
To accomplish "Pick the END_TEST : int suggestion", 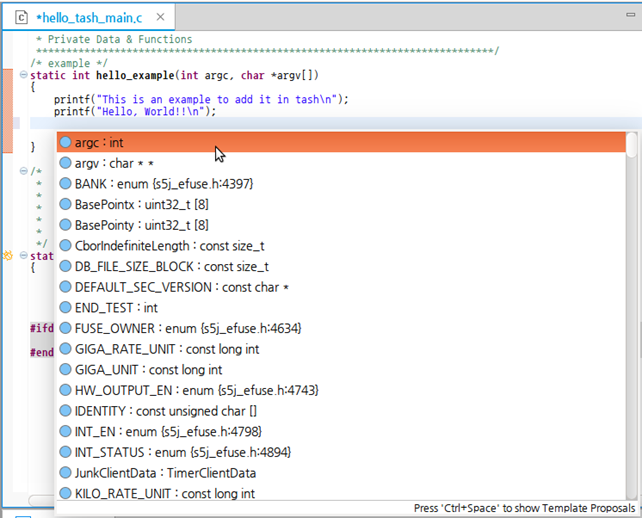I will click(116, 307).
